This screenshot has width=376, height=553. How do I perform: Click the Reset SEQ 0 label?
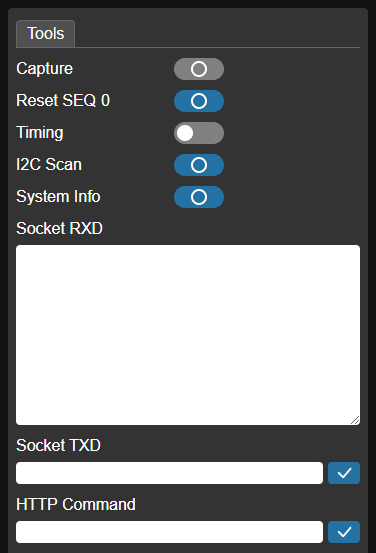point(63,101)
